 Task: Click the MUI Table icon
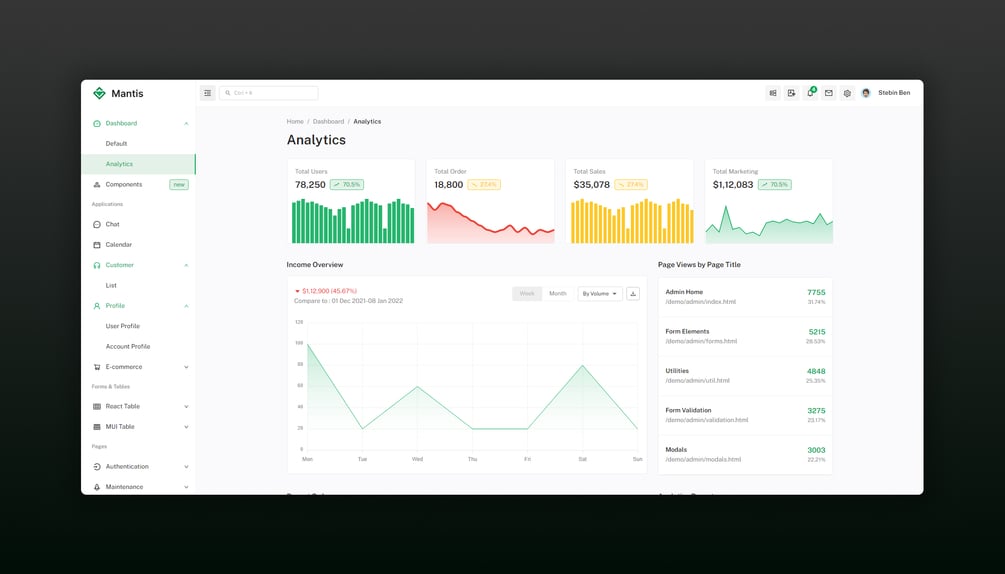pyautogui.click(x=97, y=427)
